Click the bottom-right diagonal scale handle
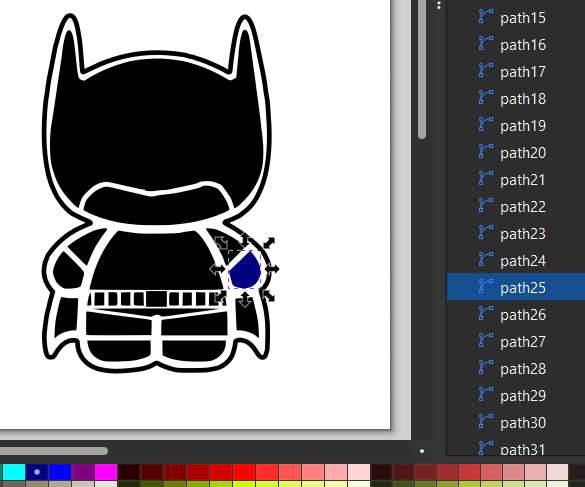 (x=269, y=296)
